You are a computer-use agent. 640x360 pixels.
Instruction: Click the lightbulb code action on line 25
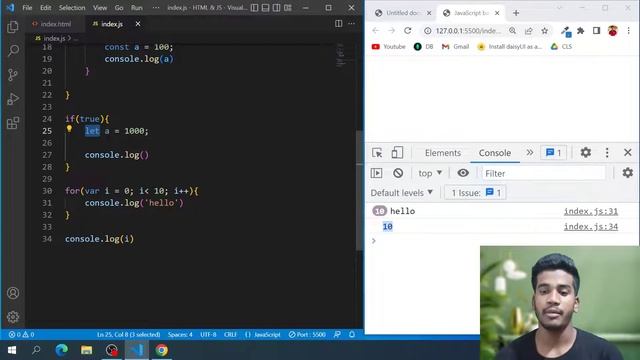click(x=69, y=129)
